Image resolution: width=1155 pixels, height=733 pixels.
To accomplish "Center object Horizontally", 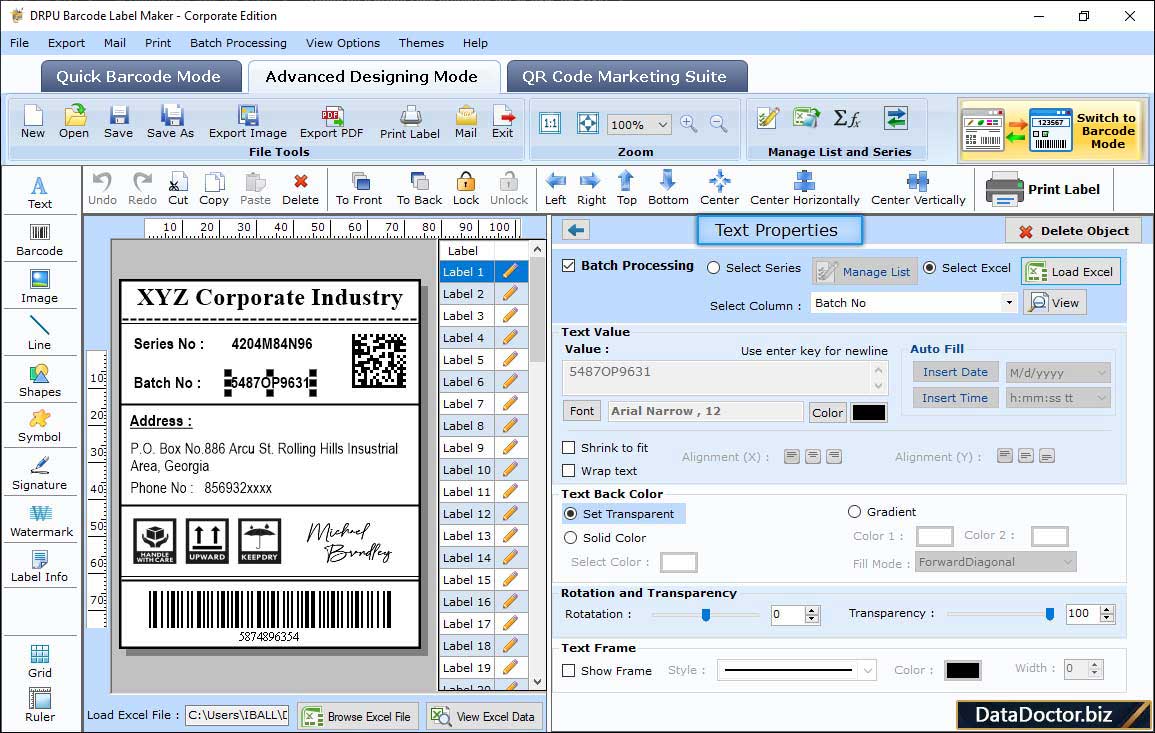I will coord(804,189).
